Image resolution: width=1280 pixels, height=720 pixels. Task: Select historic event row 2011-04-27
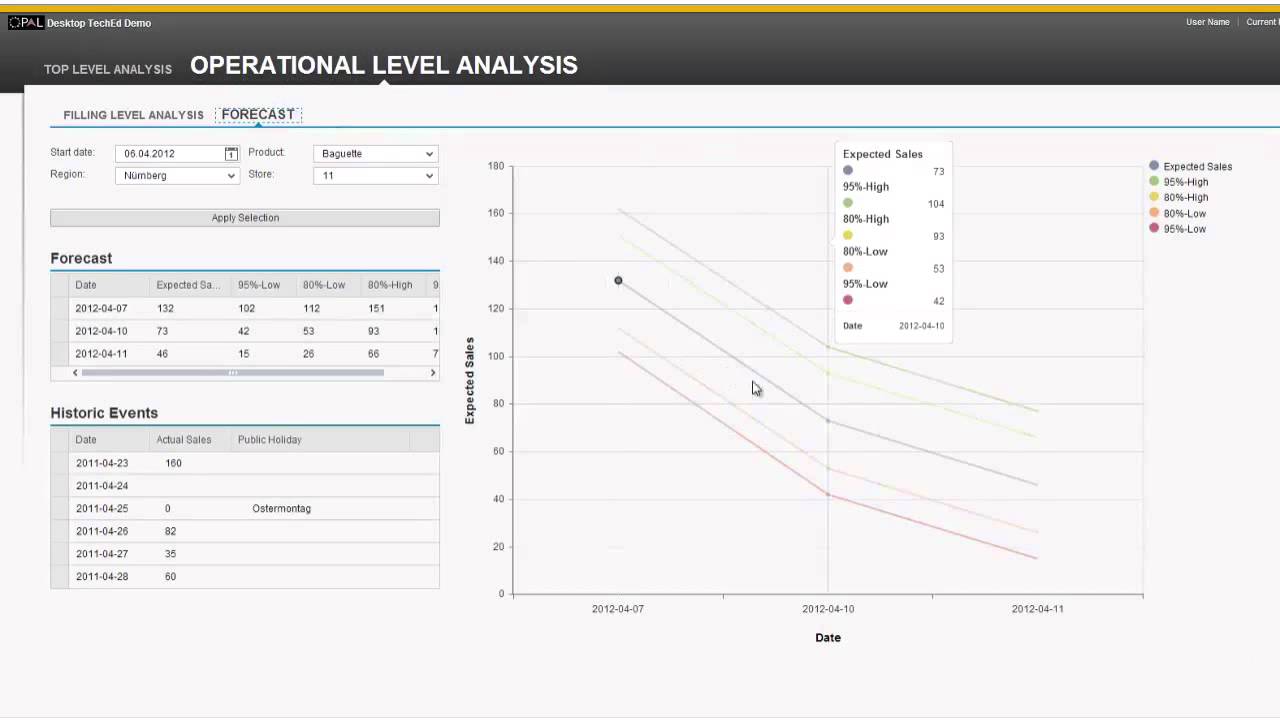[x=245, y=554]
